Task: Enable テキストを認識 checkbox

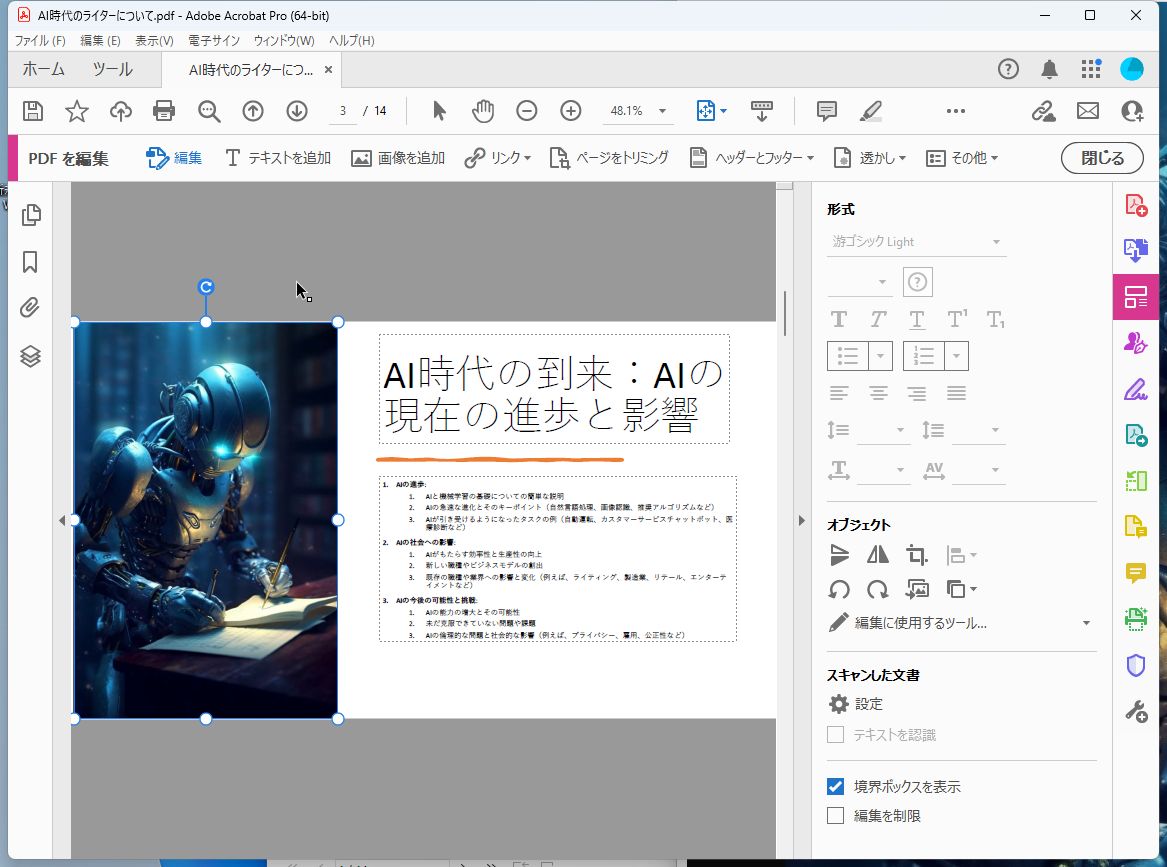Action: click(x=836, y=735)
